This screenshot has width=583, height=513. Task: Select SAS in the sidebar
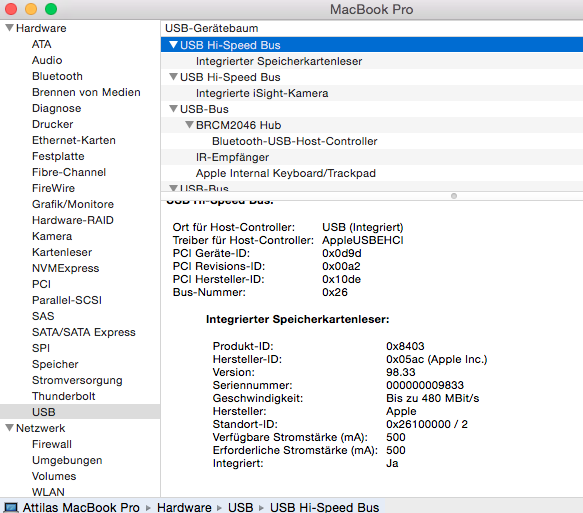coord(43,316)
